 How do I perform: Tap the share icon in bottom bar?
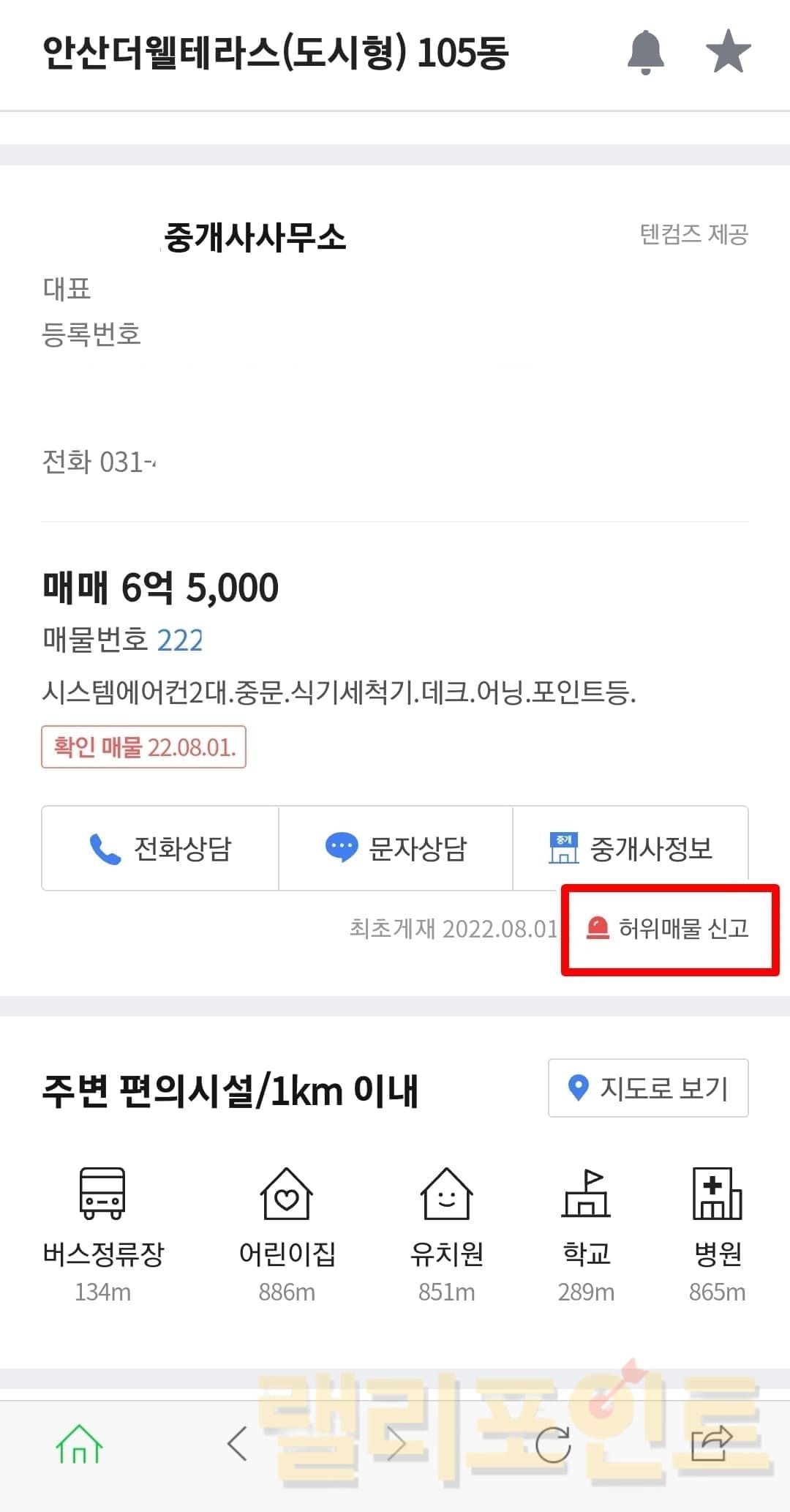pyautogui.click(x=712, y=1444)
